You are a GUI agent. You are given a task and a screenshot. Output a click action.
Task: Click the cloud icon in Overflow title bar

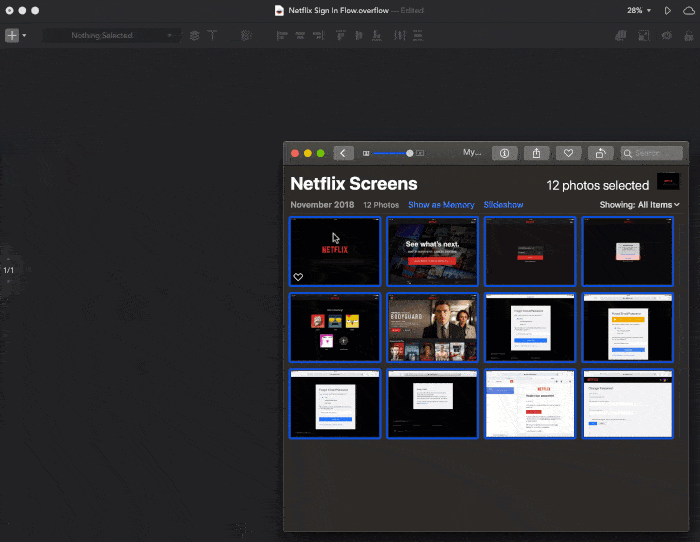click(689, 11)
